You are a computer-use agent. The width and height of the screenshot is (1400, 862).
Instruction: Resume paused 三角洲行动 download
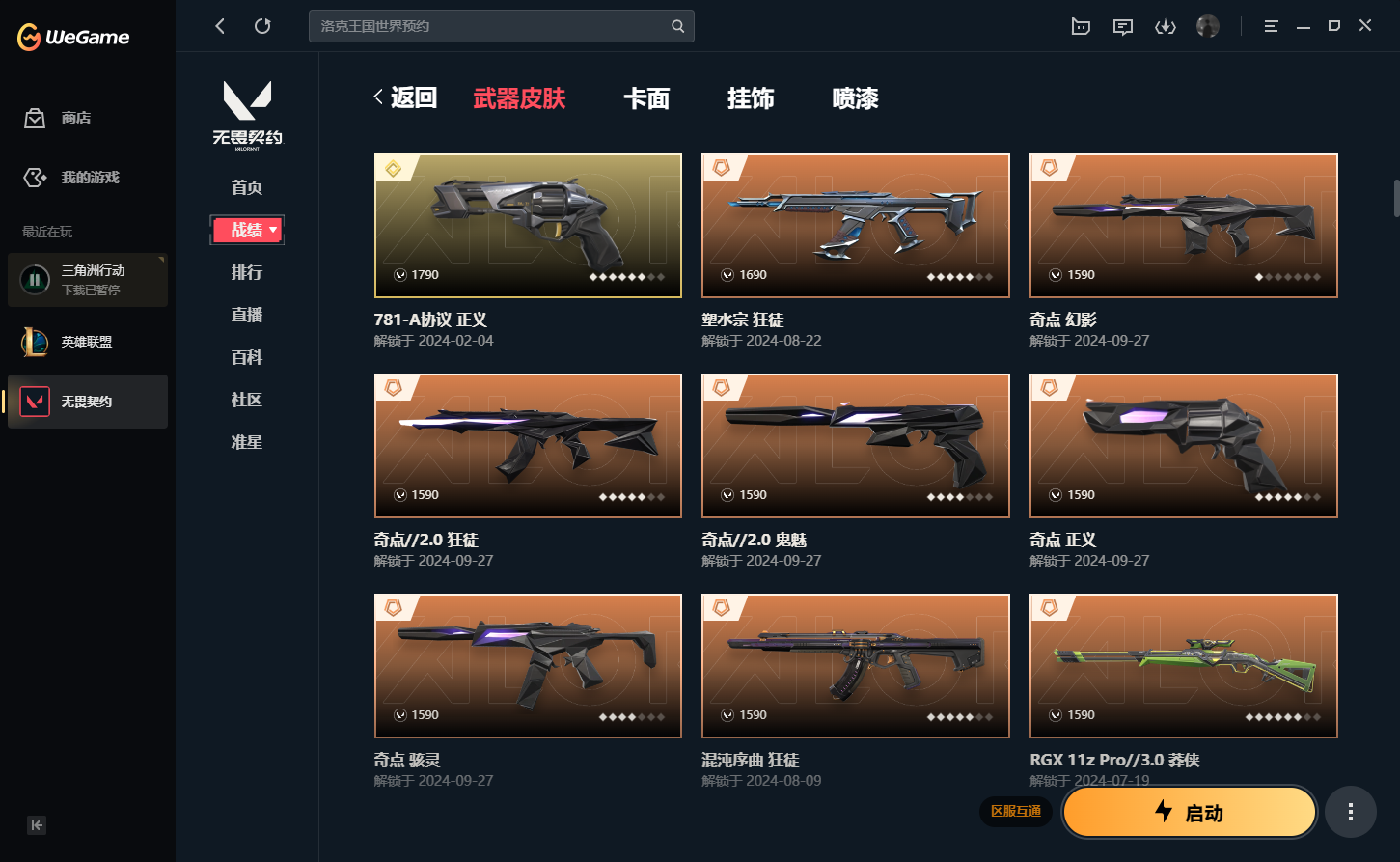[x=36, y=281]
